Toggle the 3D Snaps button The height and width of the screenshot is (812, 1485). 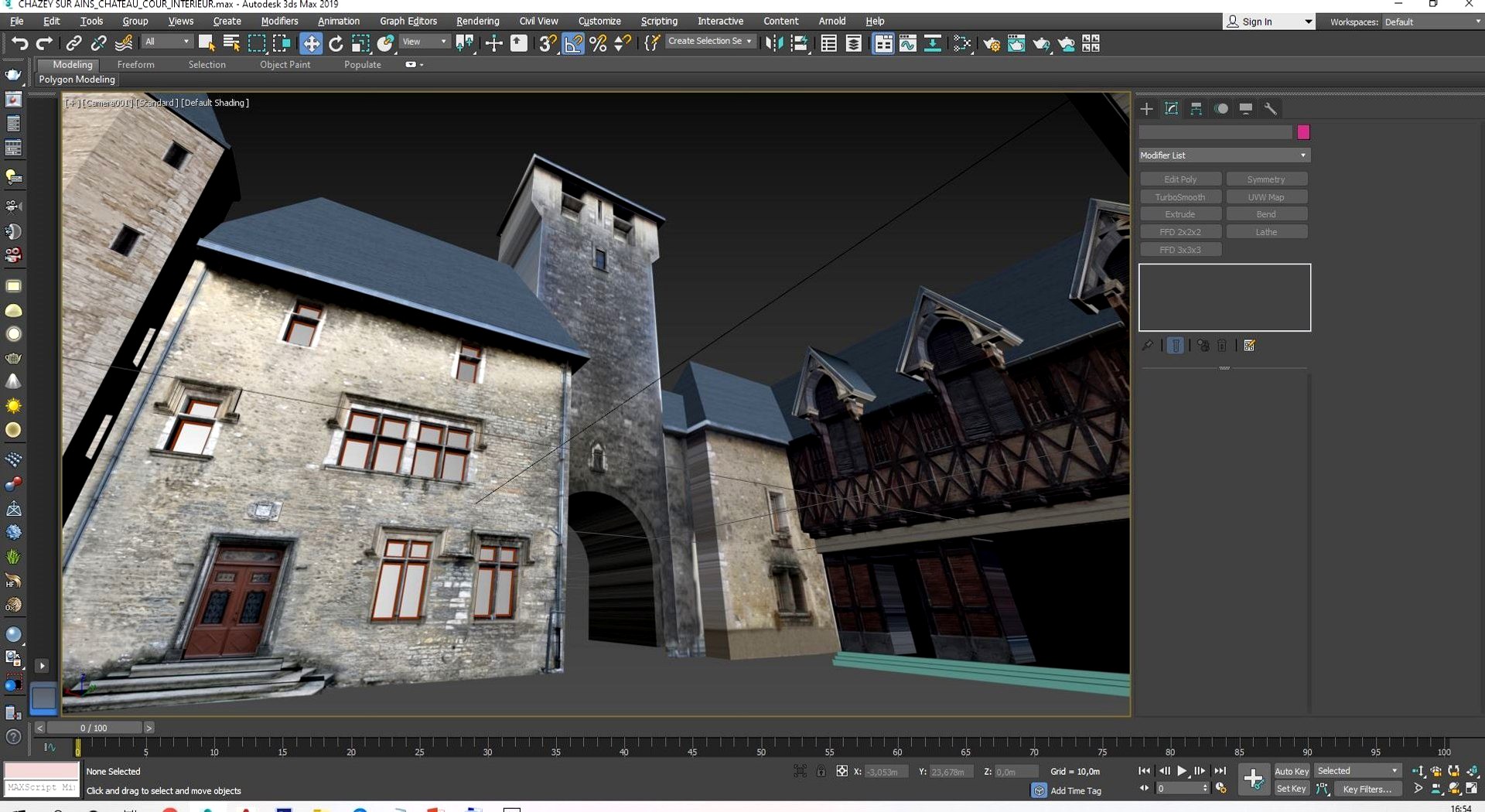[548, 43]
